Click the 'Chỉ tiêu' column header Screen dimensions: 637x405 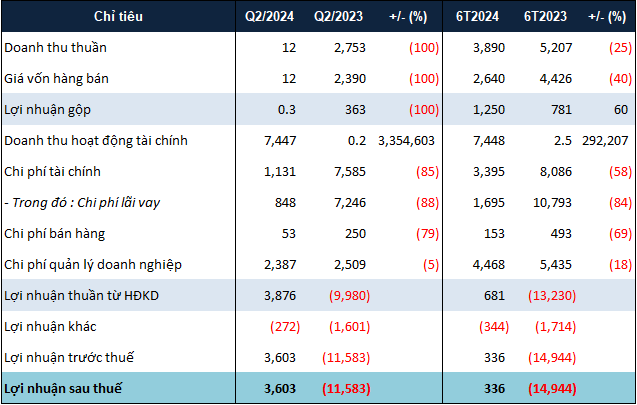[116, 17]
